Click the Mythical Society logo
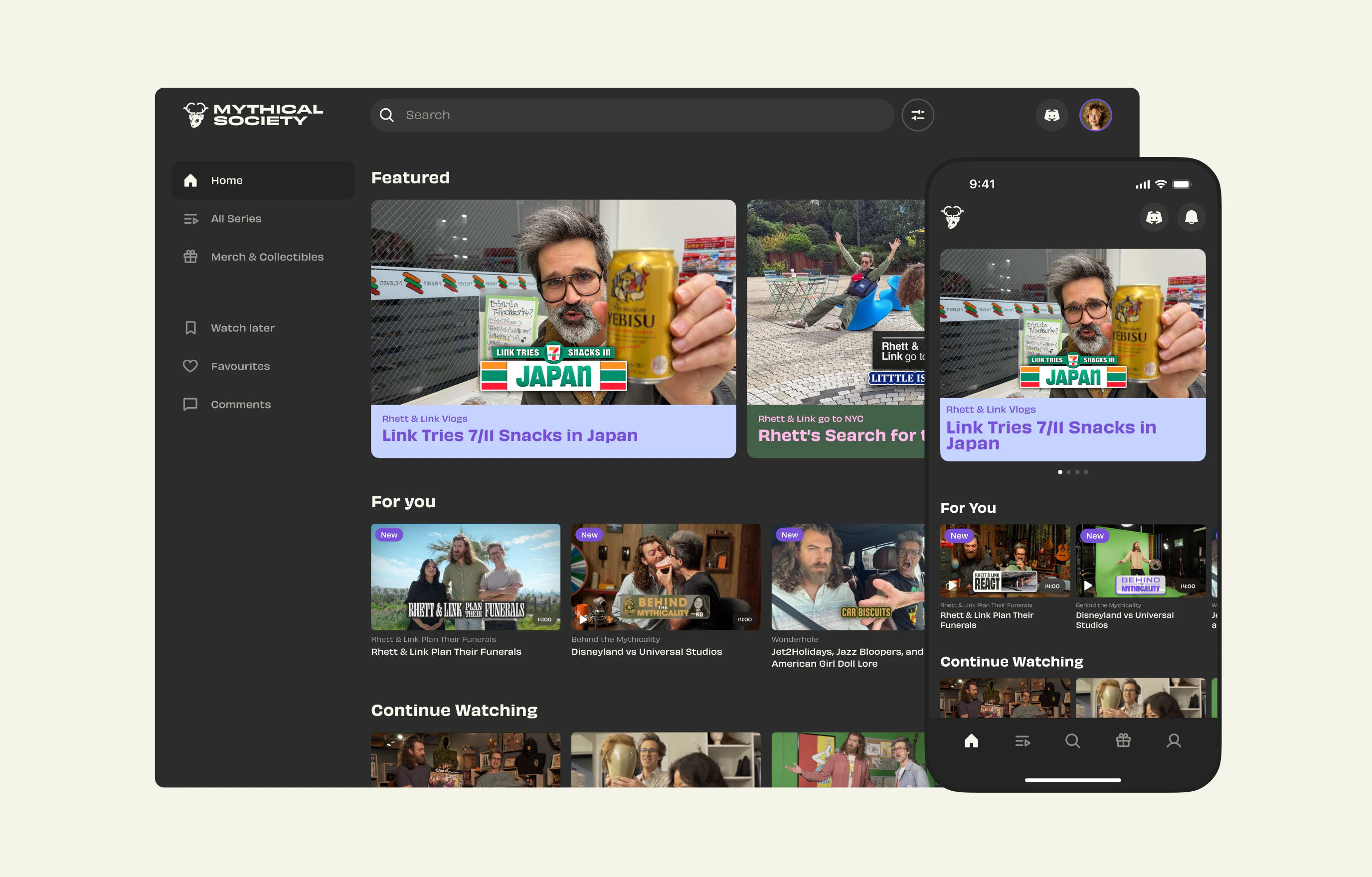1372x877 pixels. click(x=253, y=115)
